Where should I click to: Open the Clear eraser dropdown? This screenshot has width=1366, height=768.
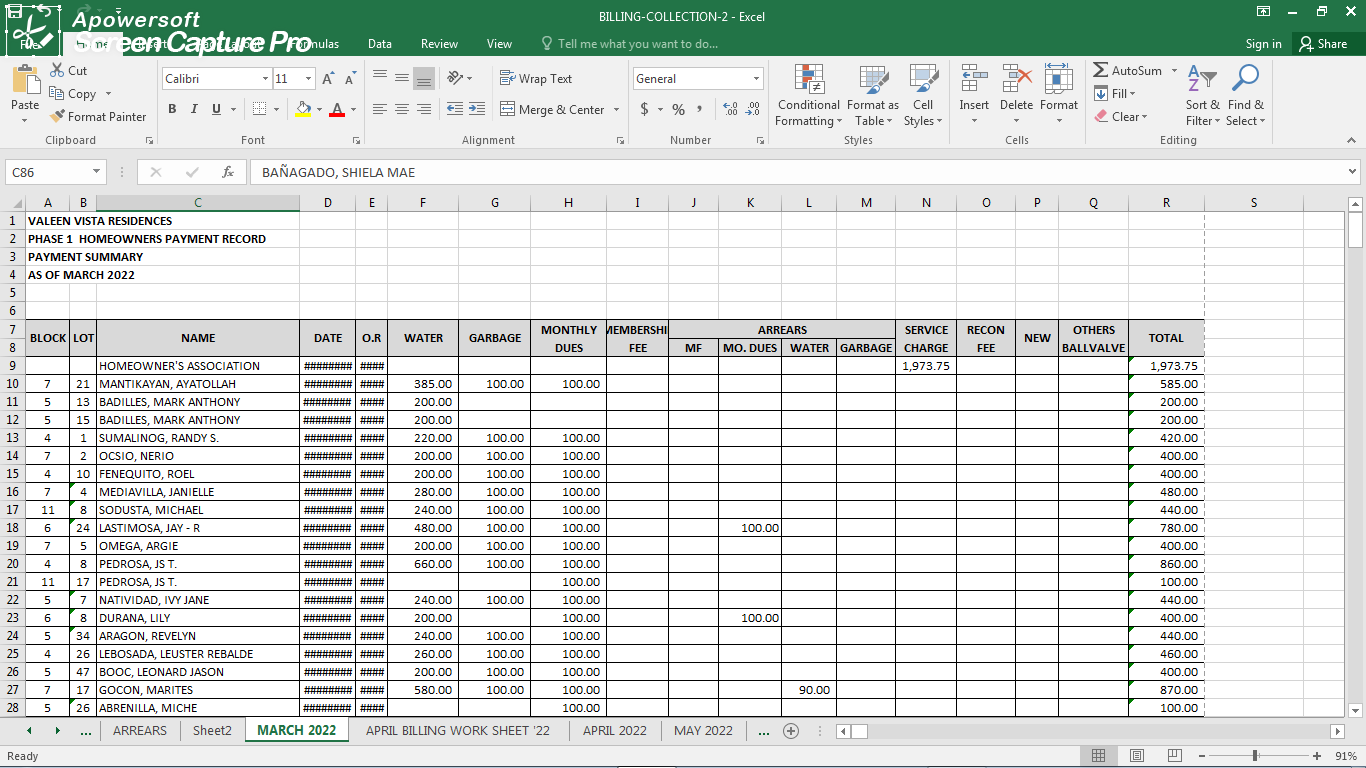coord(1121,116)
